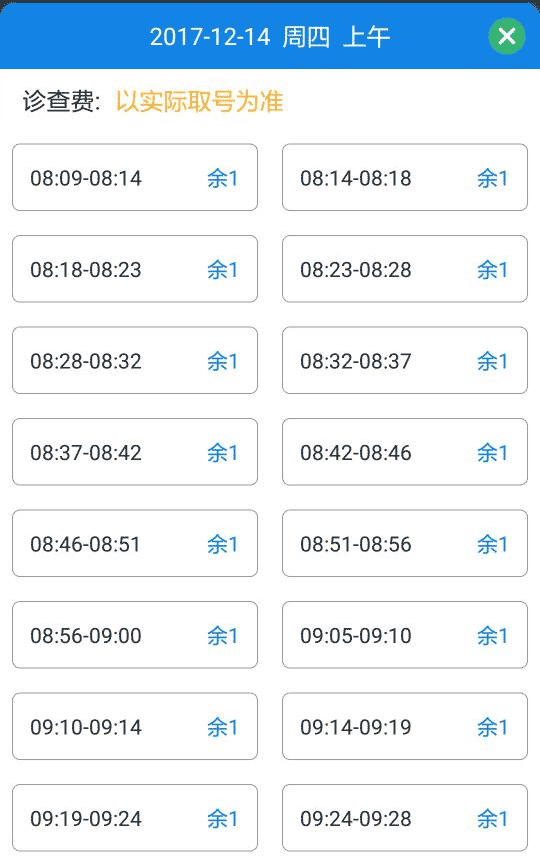Tap the 09:05-09:10 appointment slot
This screenshot has width=540, height=863.
[405, 635]
